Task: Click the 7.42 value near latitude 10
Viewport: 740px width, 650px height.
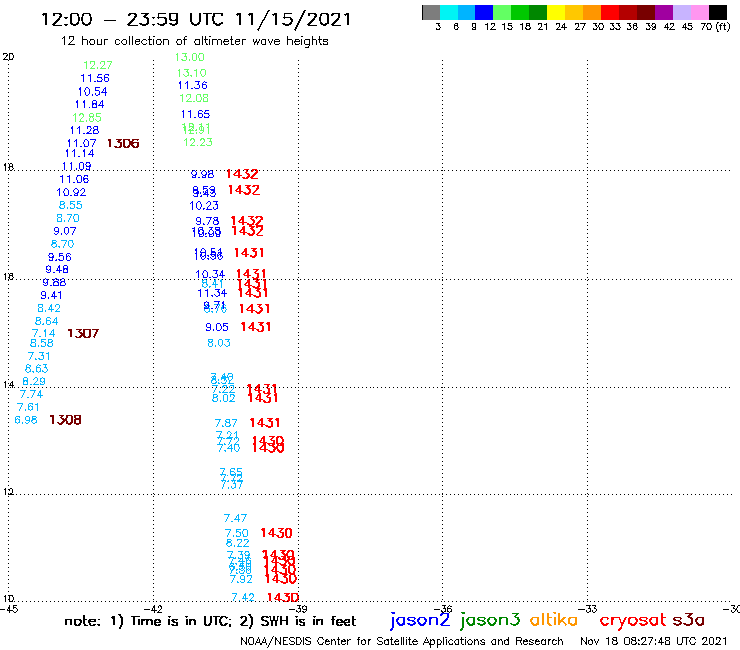Action: [x=243, y=598]
